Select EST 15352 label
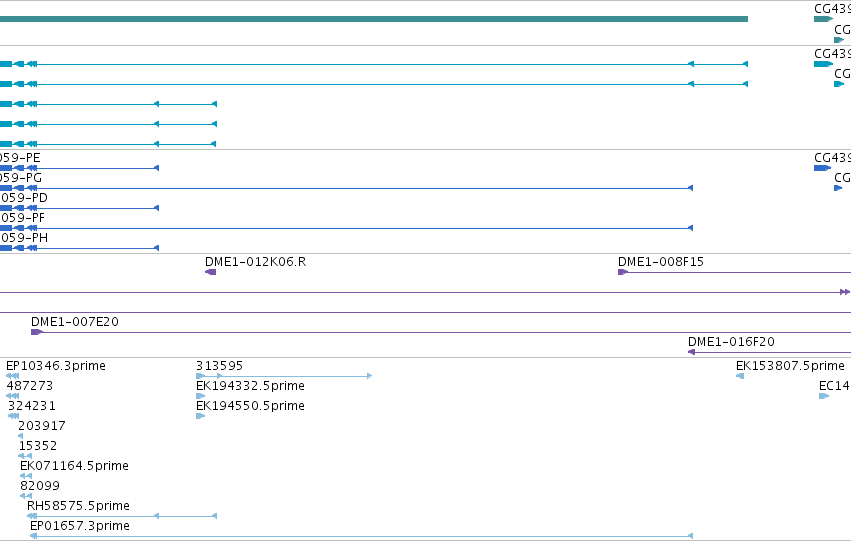The image size is (851, 541). pos(37,446)
